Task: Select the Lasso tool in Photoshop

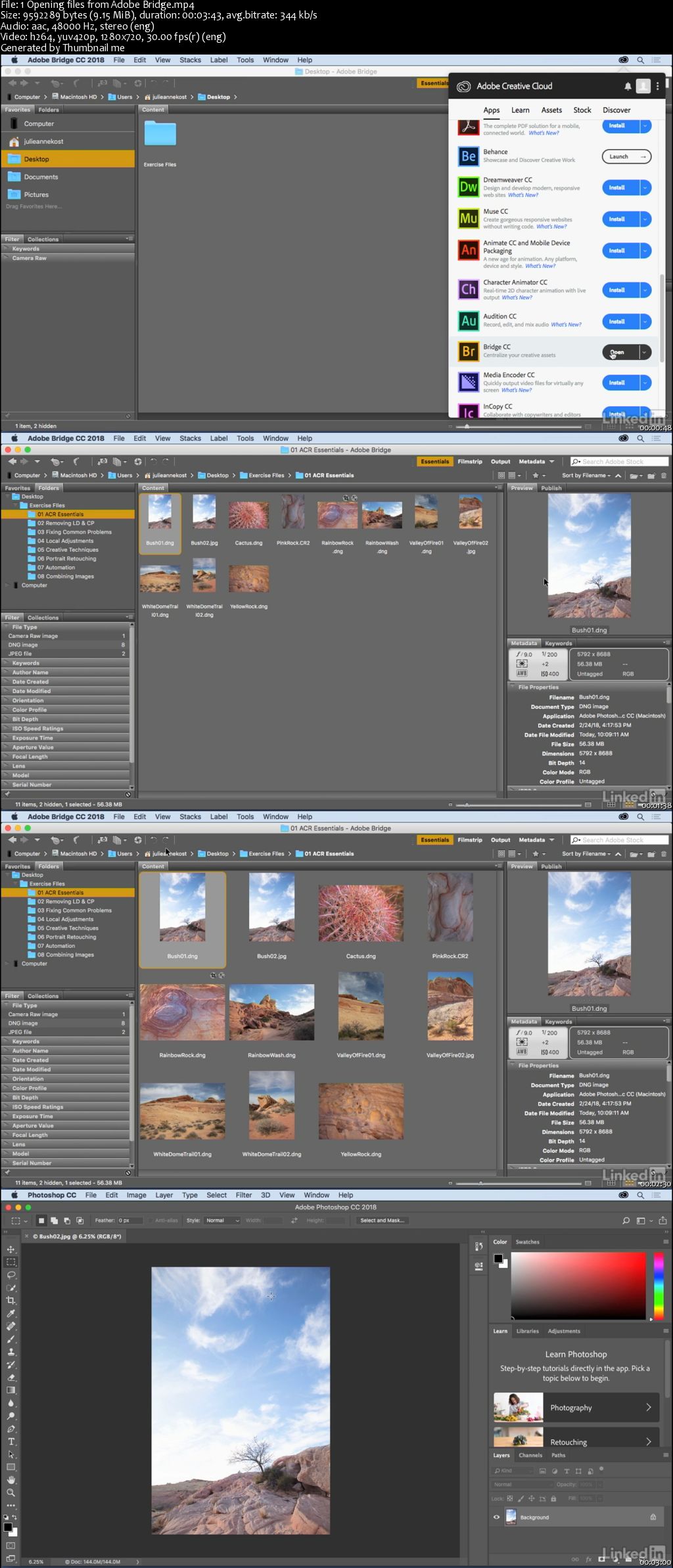Action: [x=11, y=1274]
